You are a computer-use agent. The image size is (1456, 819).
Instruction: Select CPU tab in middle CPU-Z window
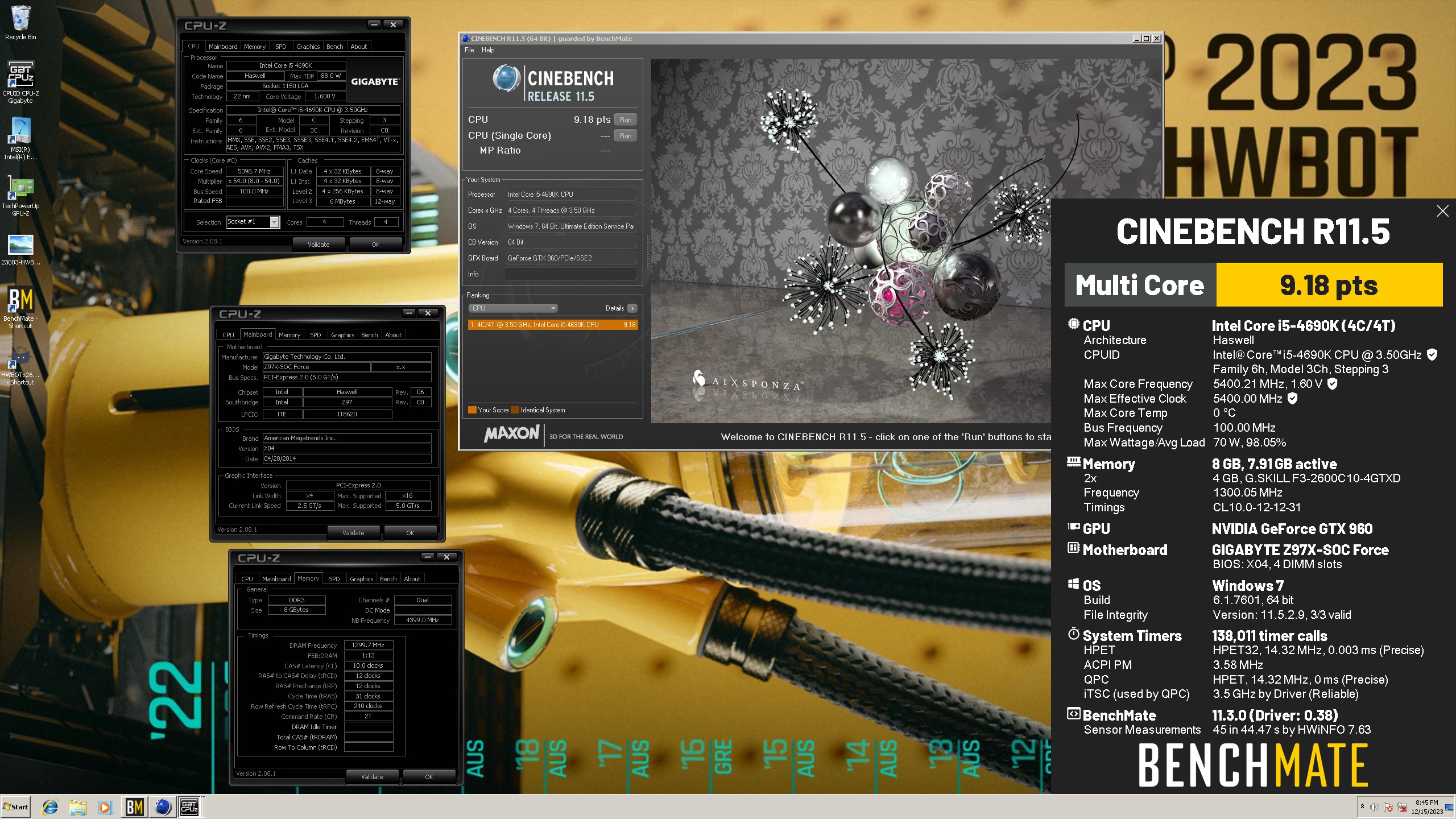coord(229,335)
